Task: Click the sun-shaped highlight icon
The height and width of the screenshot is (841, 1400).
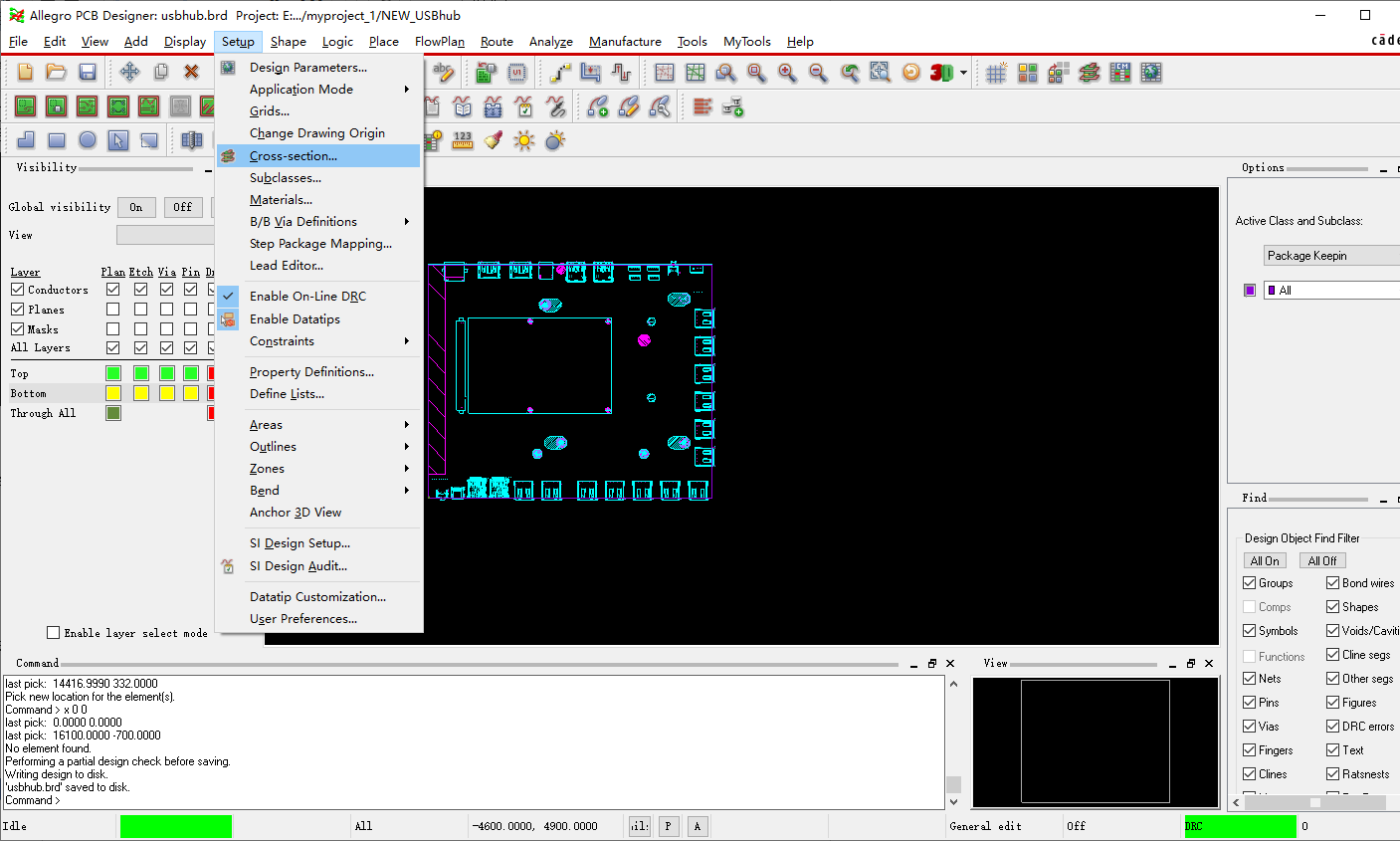Action: [x=524, y=140]
